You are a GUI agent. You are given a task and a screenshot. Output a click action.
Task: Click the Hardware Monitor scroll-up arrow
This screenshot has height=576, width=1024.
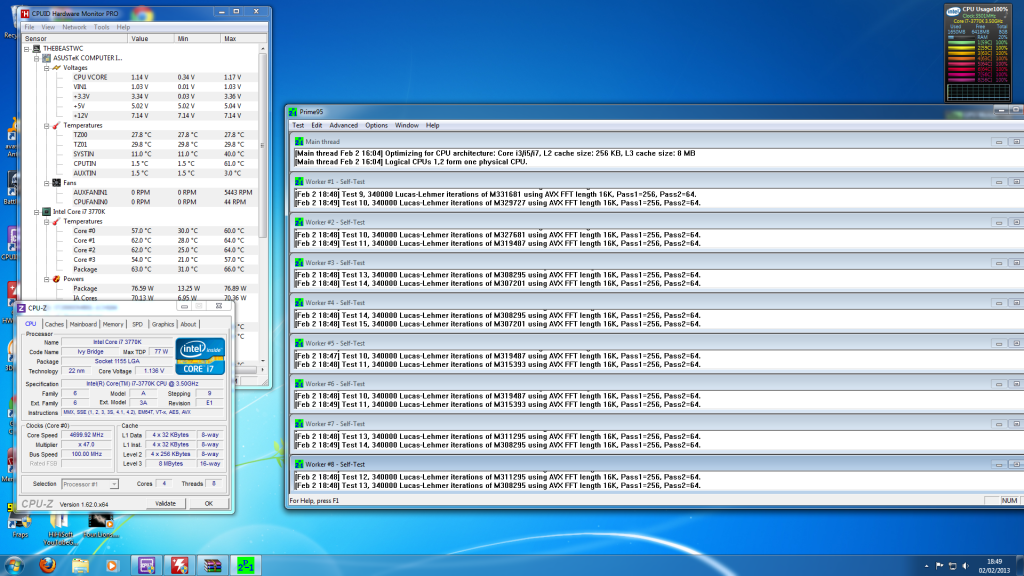263,48
